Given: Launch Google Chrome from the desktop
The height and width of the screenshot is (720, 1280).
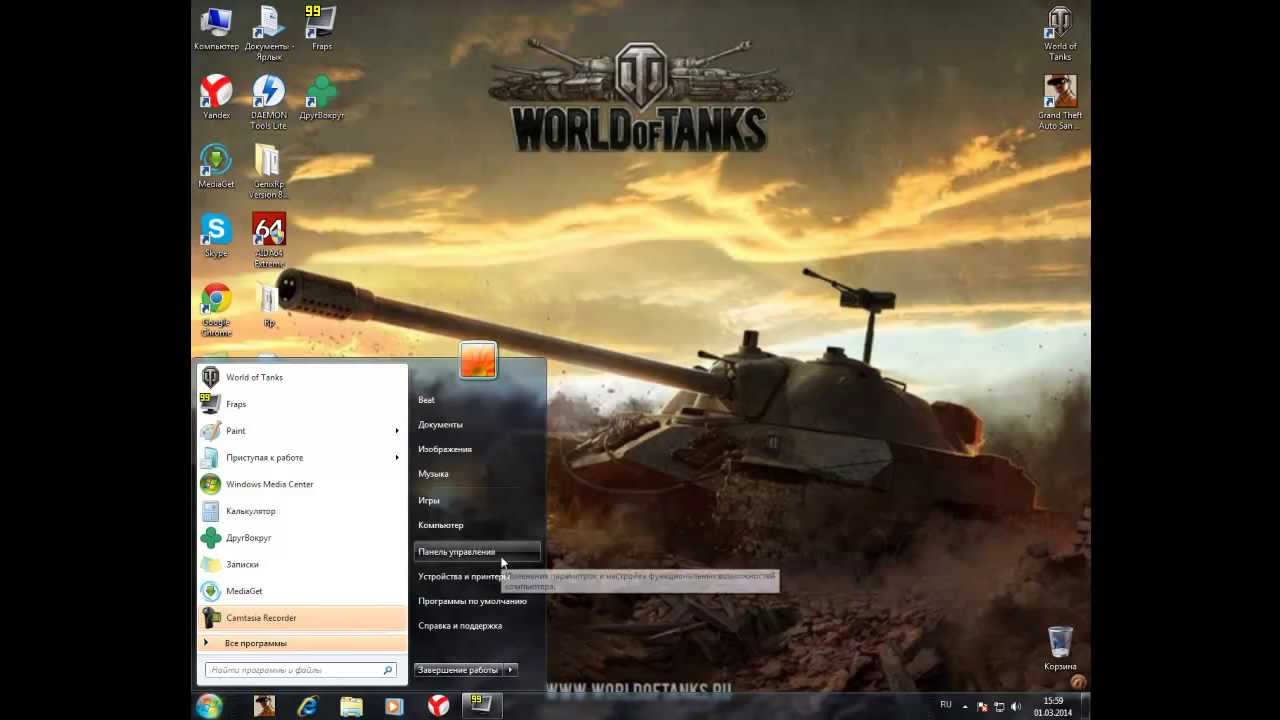Looking at the screenshot, I should pyautogui.click(x=216, y=310).
